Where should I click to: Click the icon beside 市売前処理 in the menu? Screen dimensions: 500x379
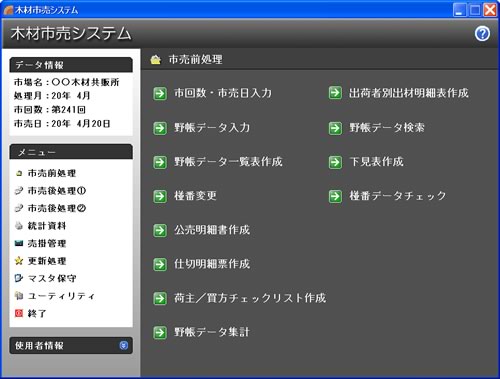pyautogui.click(x=19, y=173)
